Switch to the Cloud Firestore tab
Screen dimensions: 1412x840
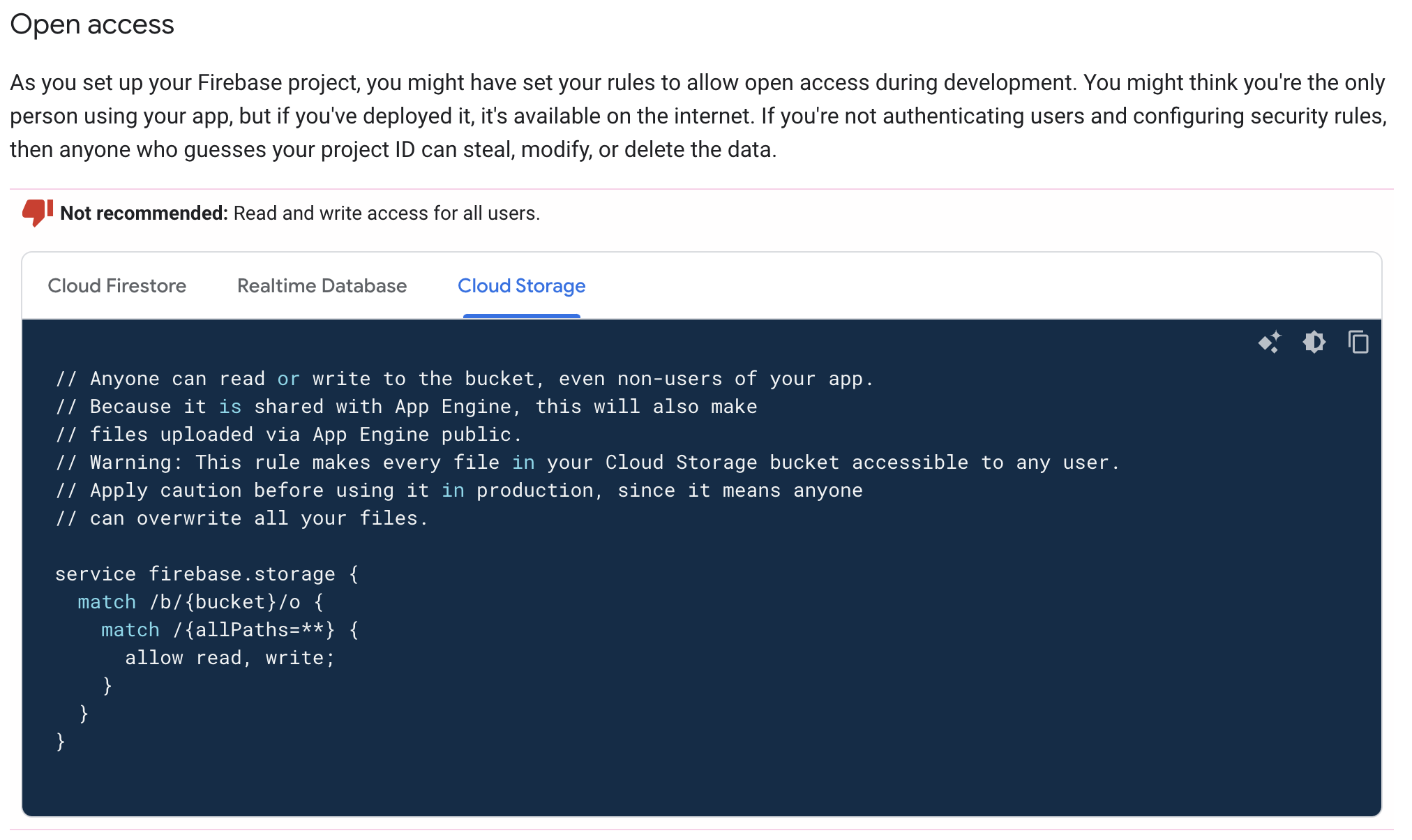click(x=117, y=286)
